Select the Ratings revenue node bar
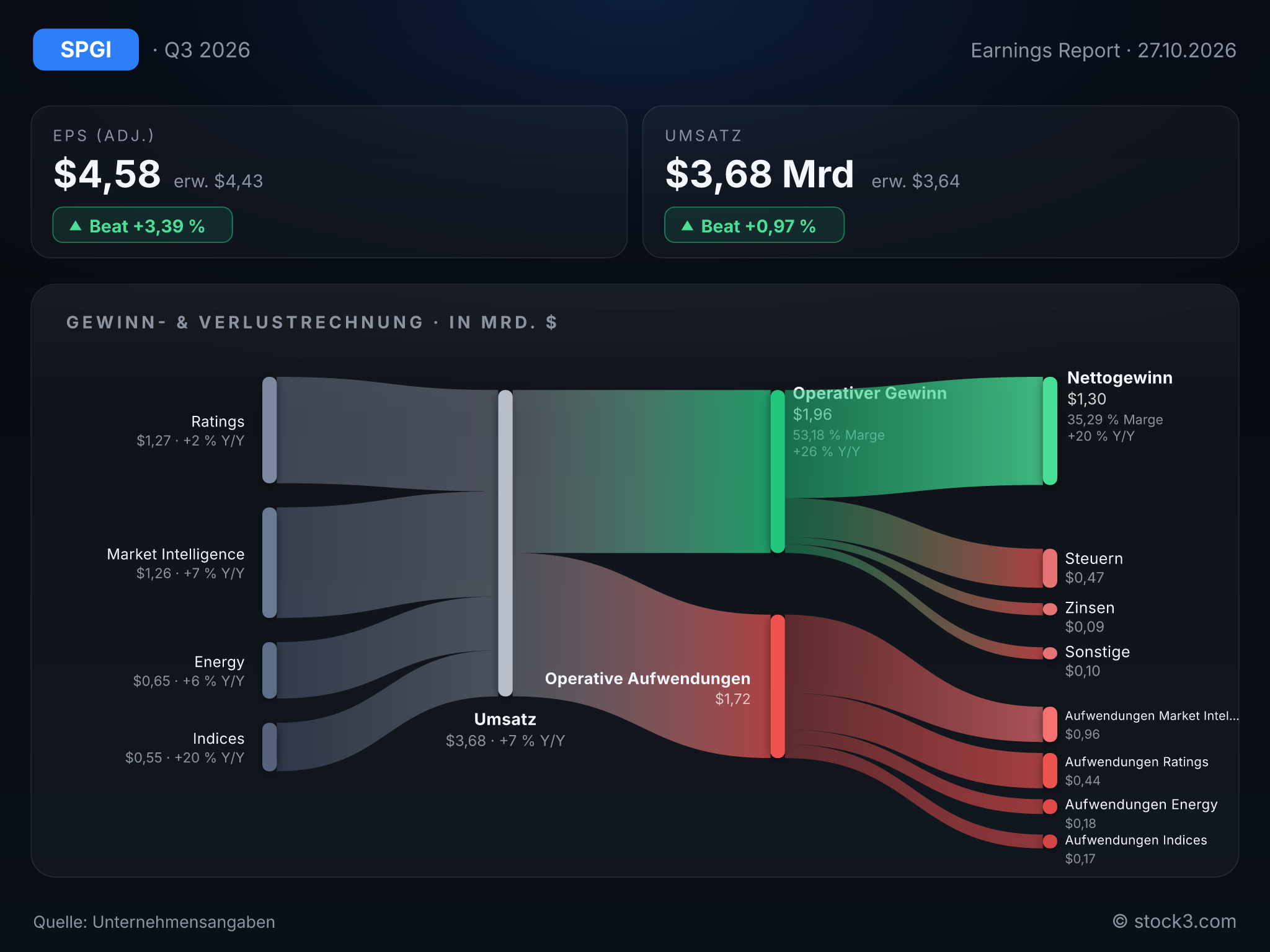 coord(269,430)
